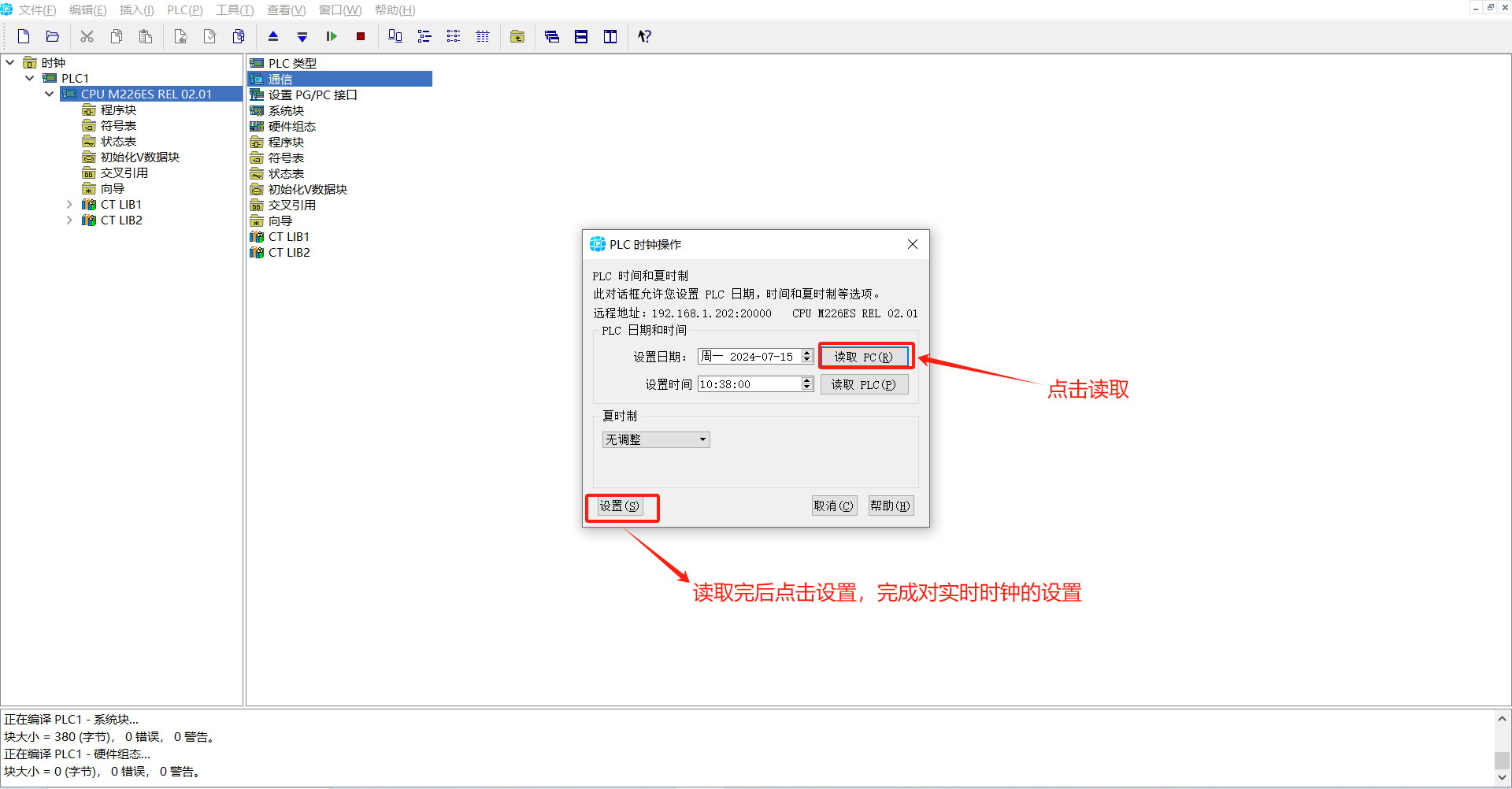The height and width of the screenshot is (789, 1512).
Task: Copy using the copy toolbar icon
Action: [x=117, y=36]
